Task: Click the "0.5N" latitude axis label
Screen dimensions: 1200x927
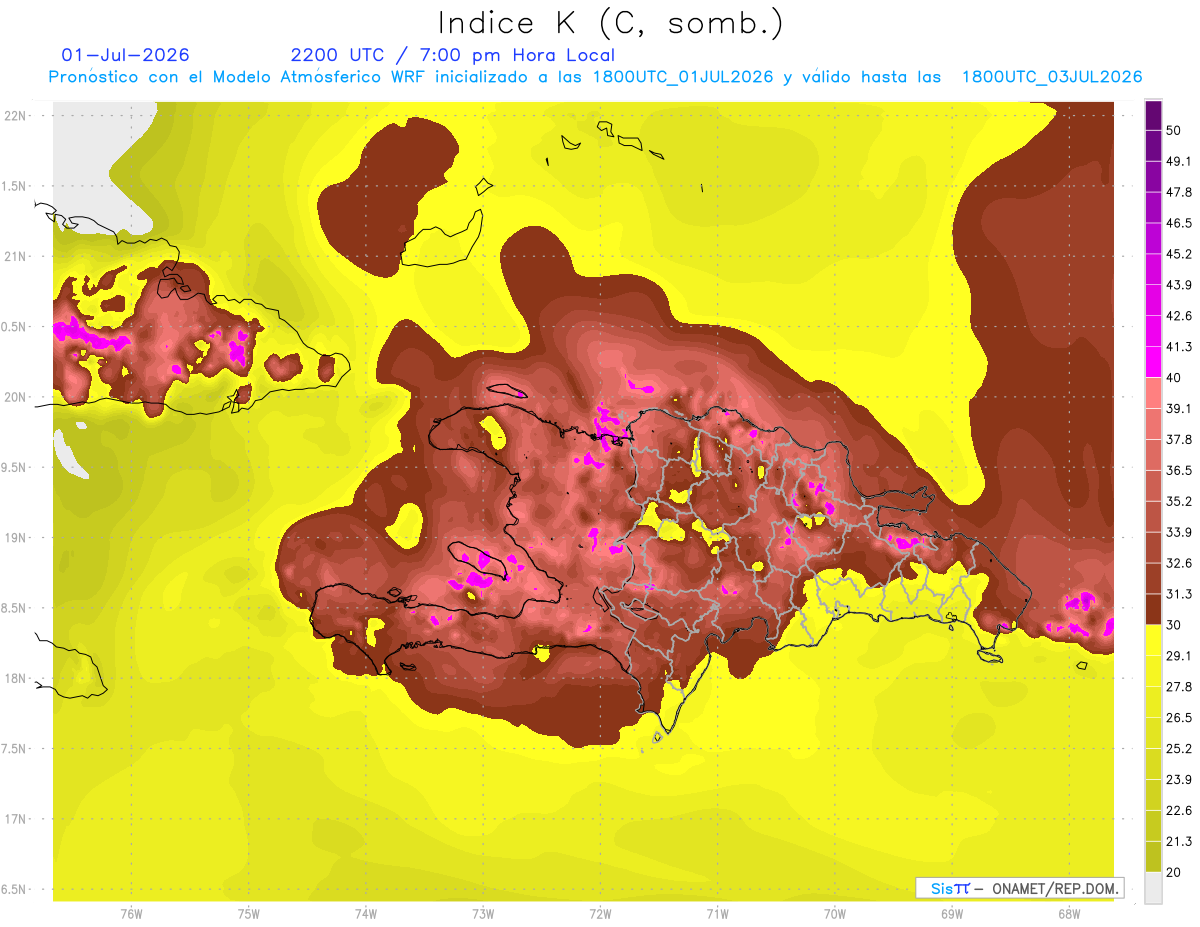Action: point(15,327)
